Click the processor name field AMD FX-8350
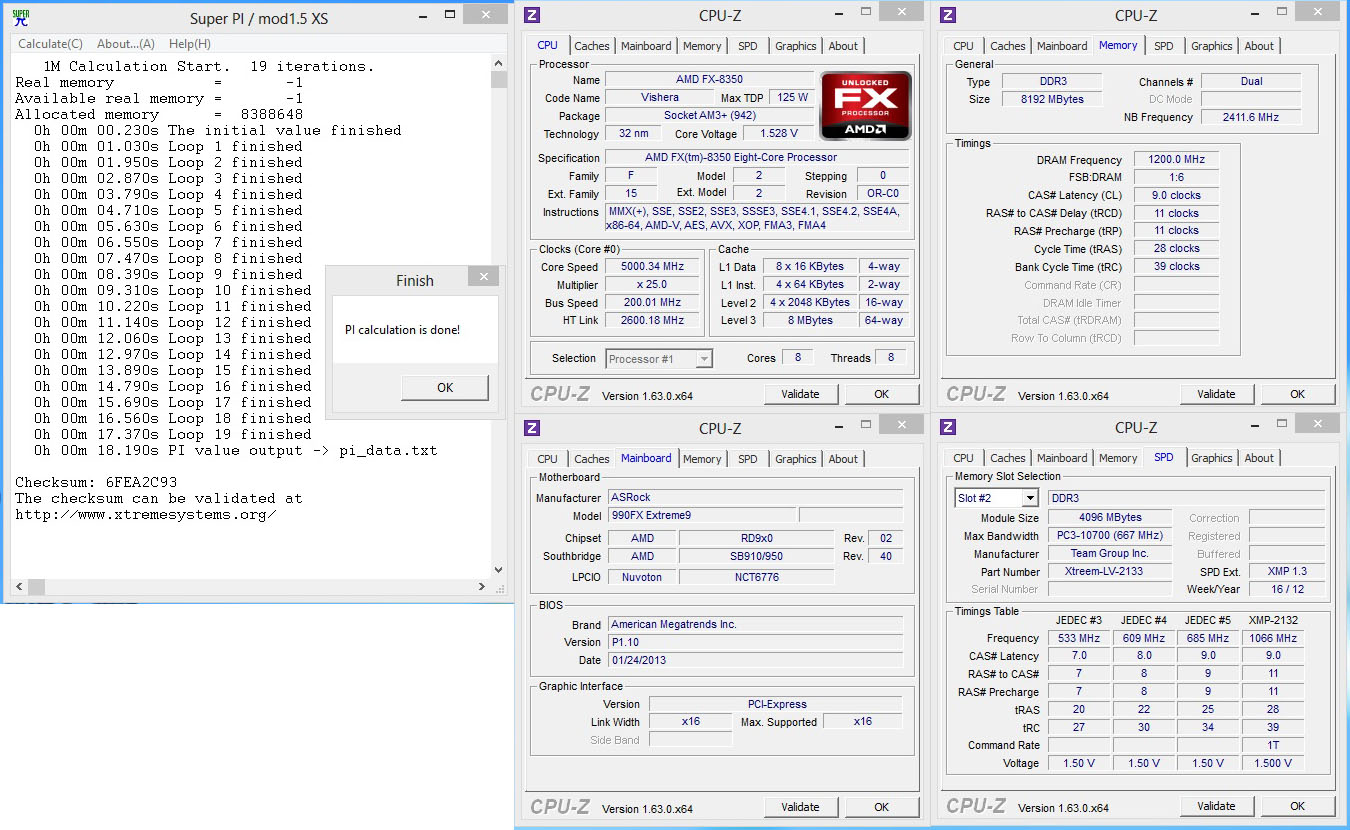Image resolution: width=1350 pixels, height=830 pixels. tap(709, 80)
